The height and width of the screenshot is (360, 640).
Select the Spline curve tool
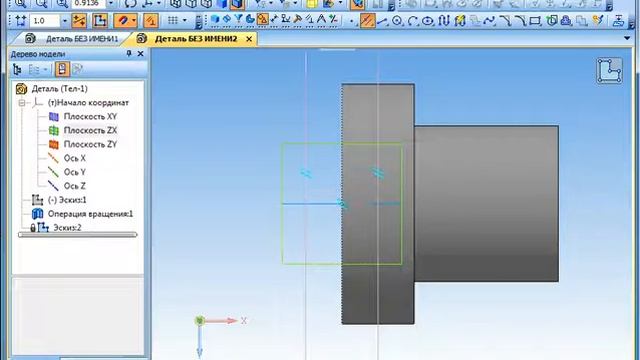(x=489, y=20)
